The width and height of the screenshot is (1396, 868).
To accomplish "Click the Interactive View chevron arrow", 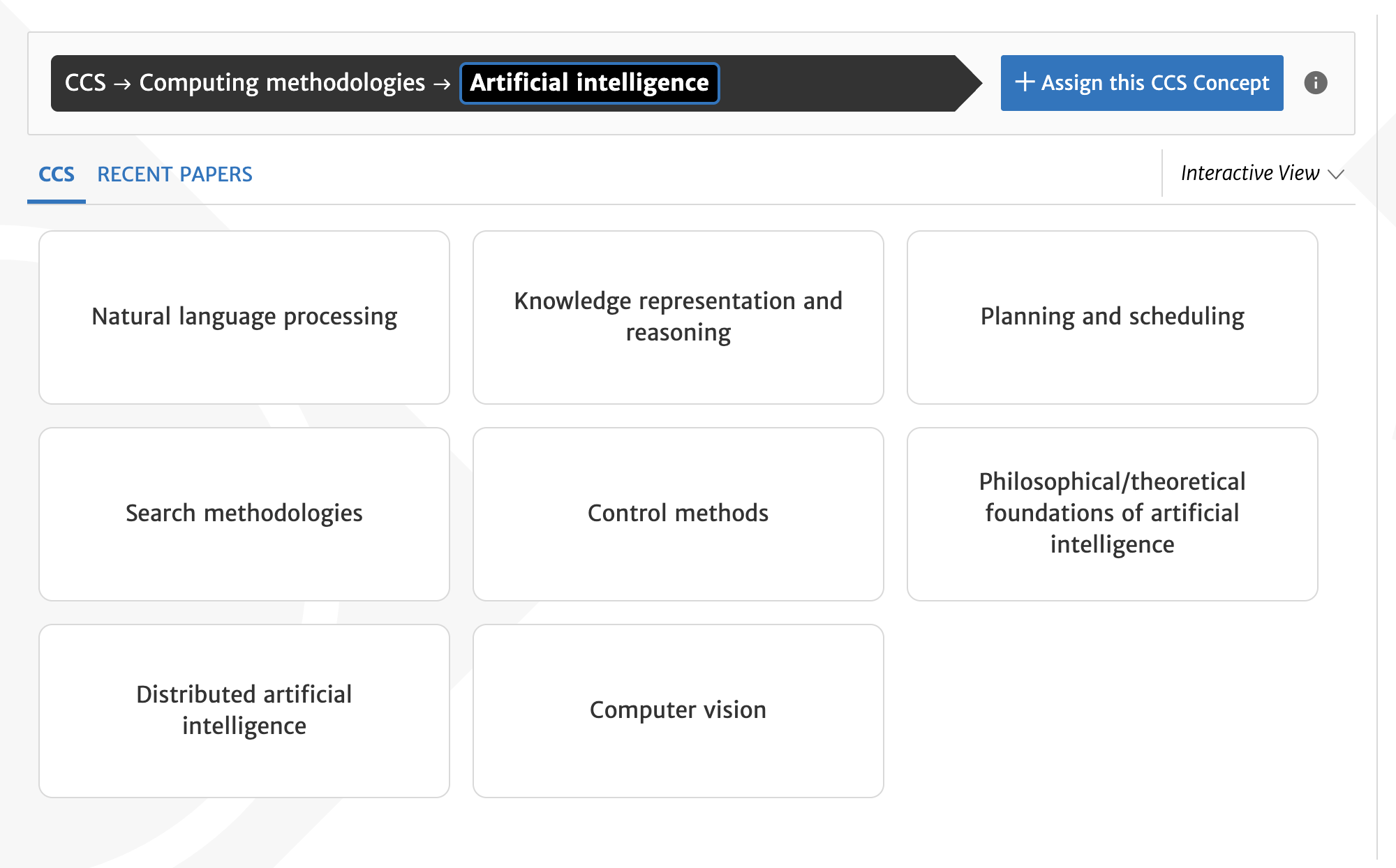I will pyautogui.click(x=1336, y=174).
